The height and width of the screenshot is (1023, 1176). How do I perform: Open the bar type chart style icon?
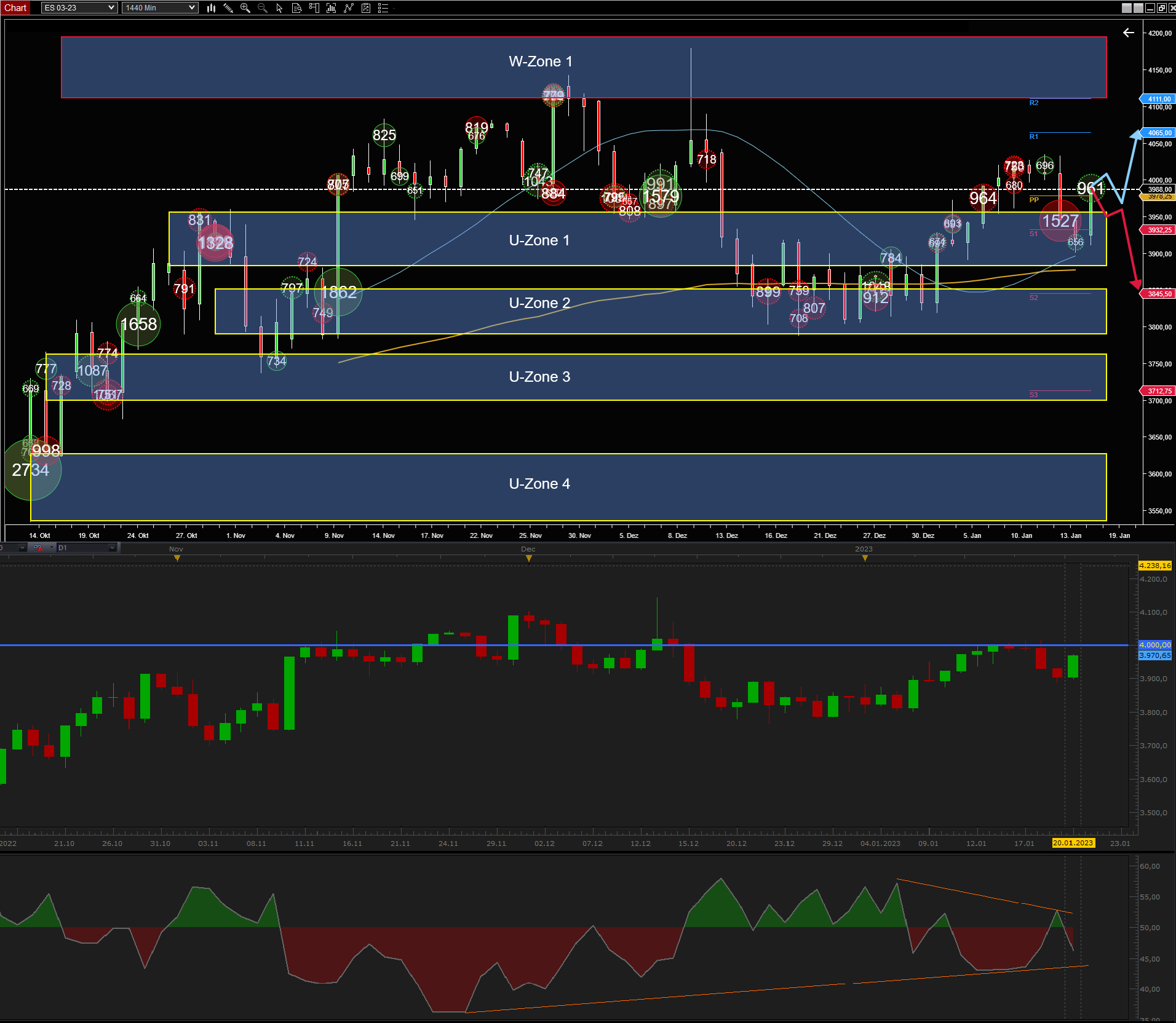pos(211,8)
